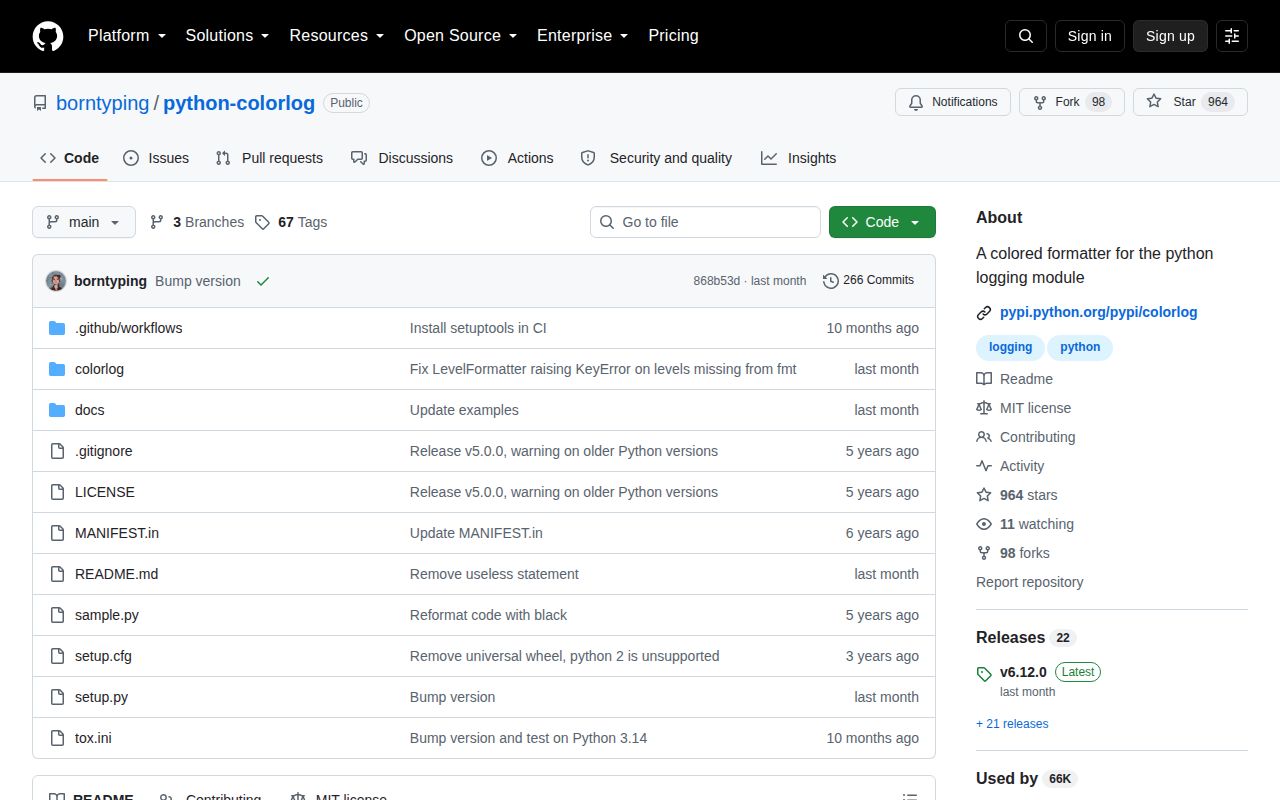The image size is (1280, 800).
Task: Expand the Open Source menu
Action: click(x=460, y=36)
